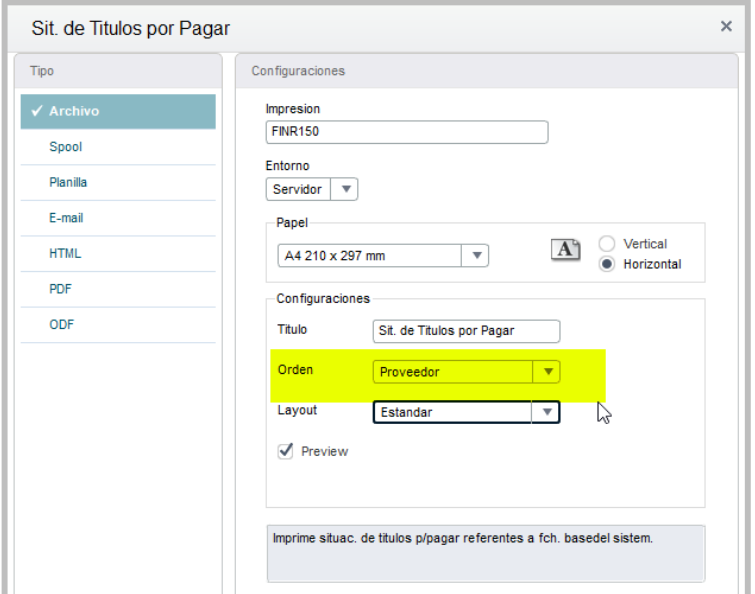The height and width of the screenshot is (594, 755).
Task: Click the Tipo panel header
Action: [x=118, y=71]
